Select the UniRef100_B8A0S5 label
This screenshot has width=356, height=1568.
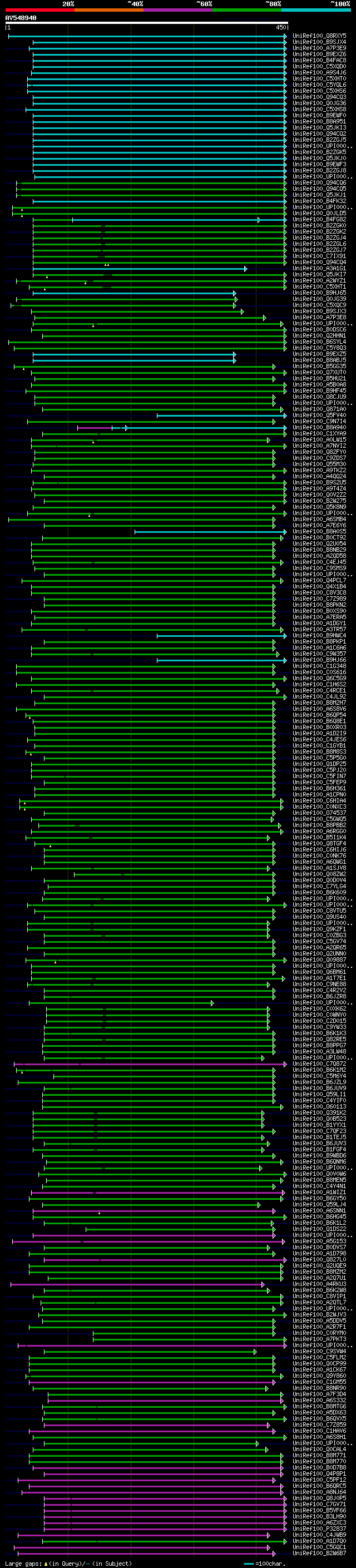pos(319,531)
